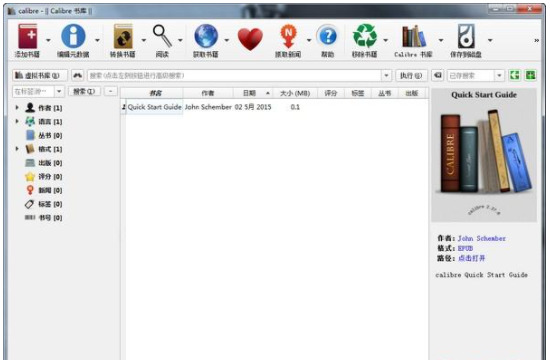Click the Convert books brown book icon
The height and width of the screenshot is (360, 550).
(123, 36)
